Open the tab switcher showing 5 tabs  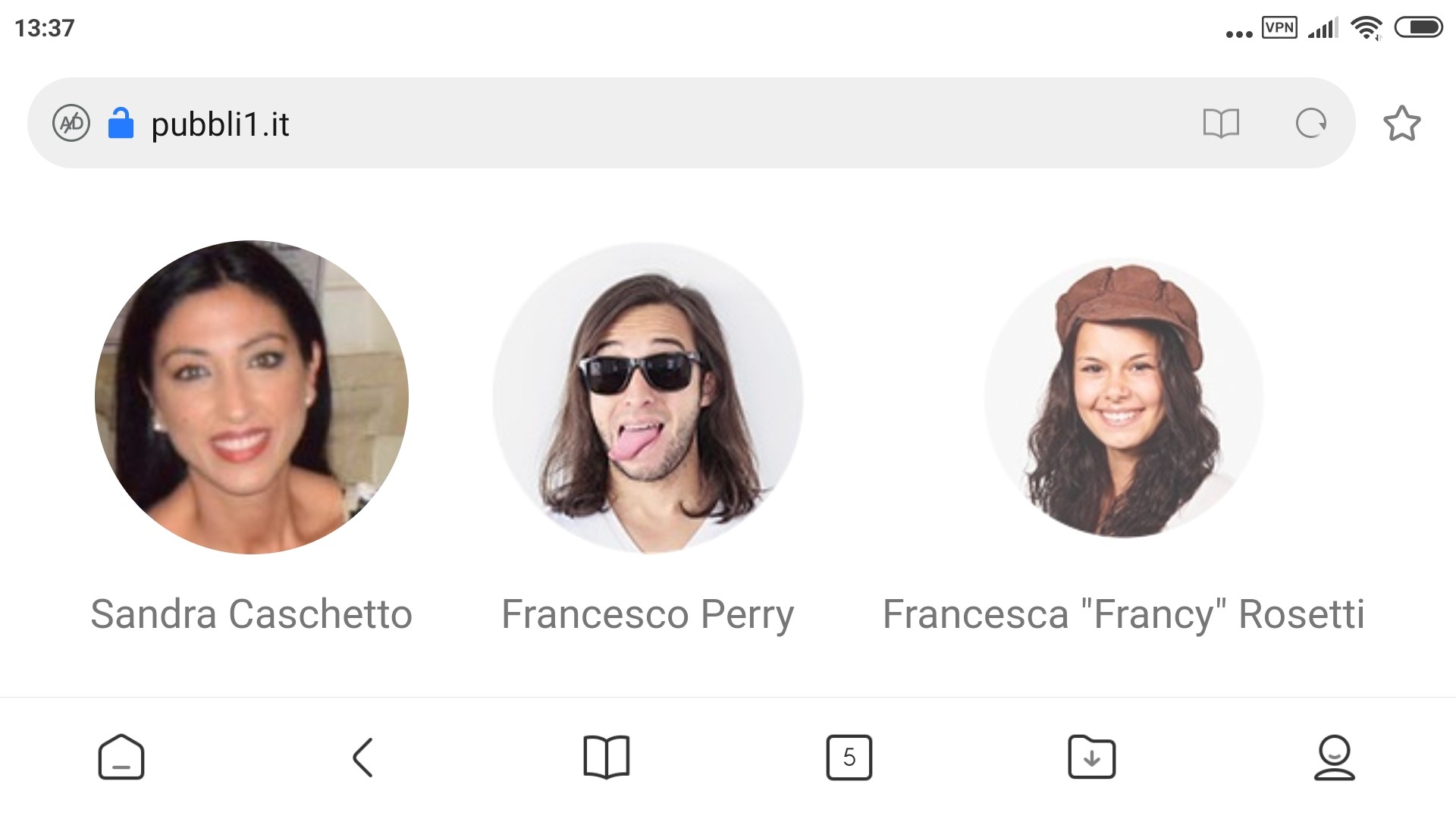pos(849,757)
